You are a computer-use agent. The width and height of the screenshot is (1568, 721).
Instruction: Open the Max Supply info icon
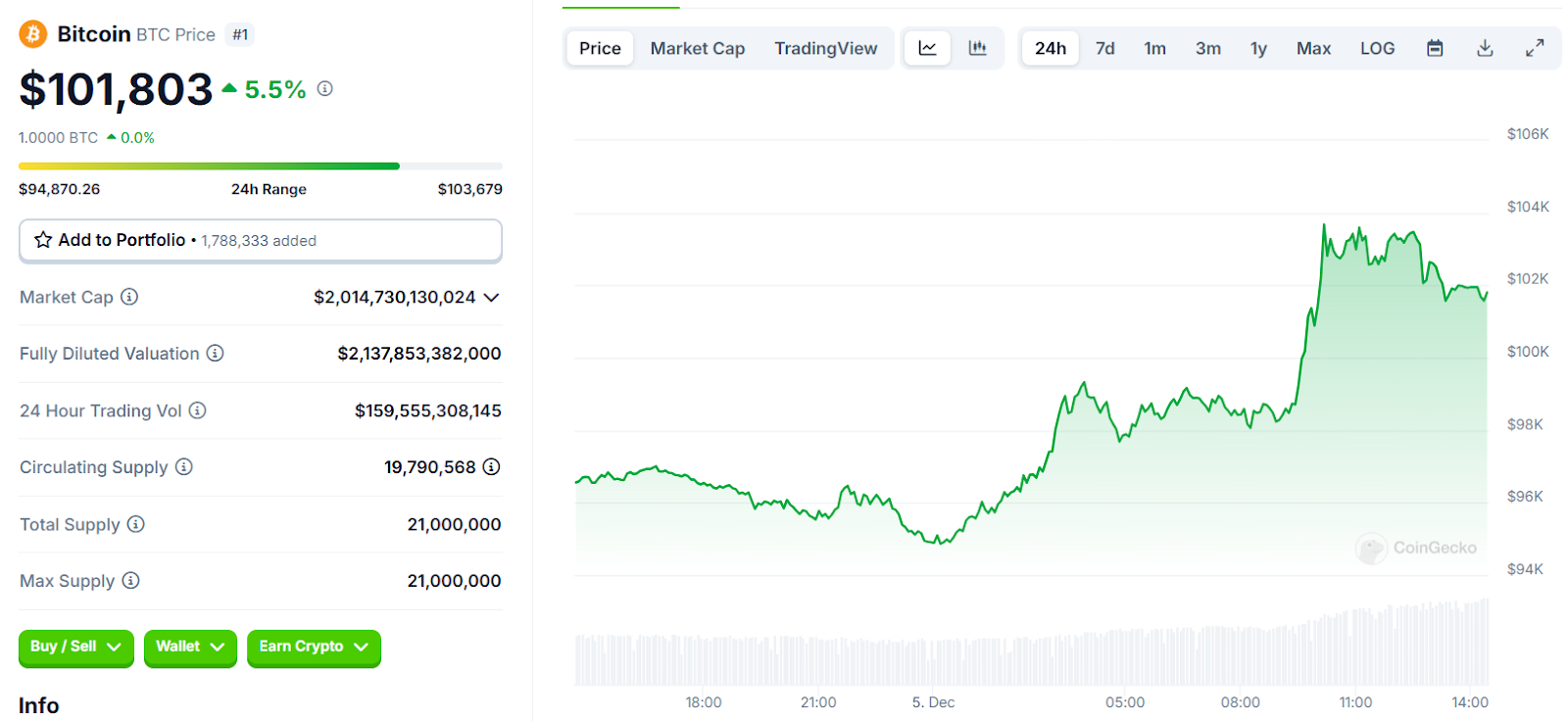130,581
